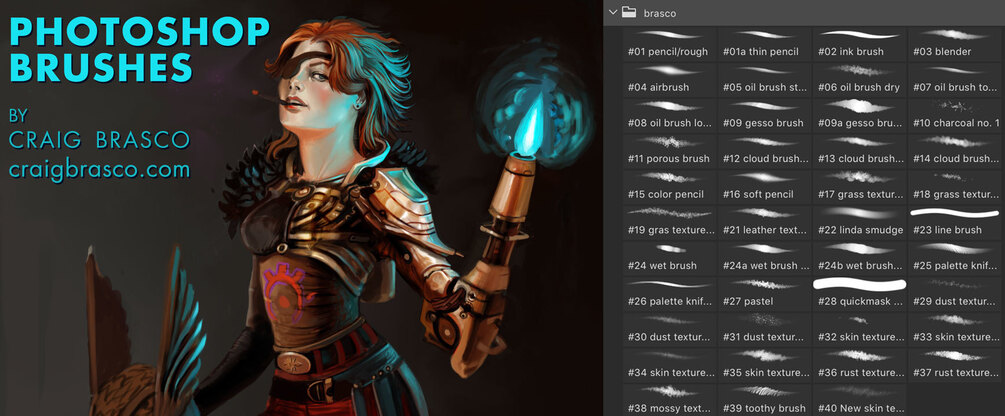
Task: Pick the #22 linda smudge brush
Action: tap(860, 222)
